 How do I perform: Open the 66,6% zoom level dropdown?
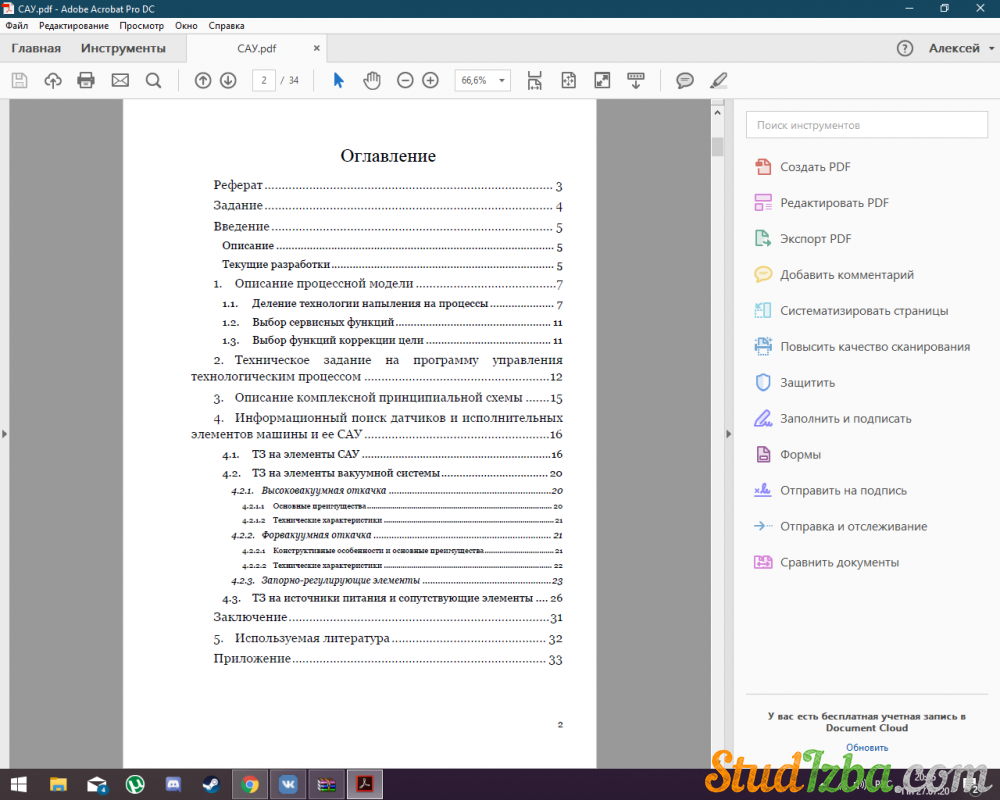(482, 80)
